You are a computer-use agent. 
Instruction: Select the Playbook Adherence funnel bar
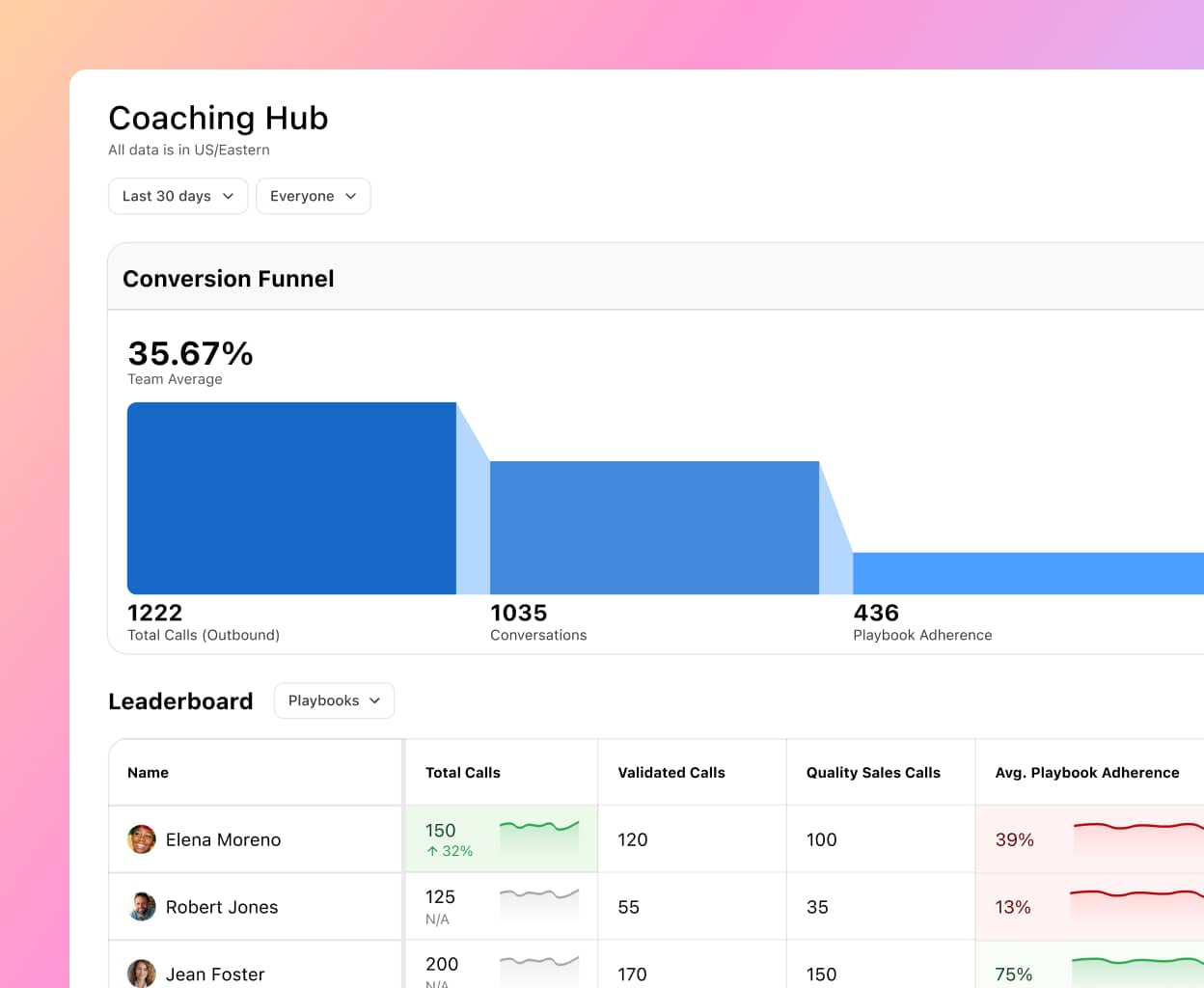pos(1028,573)
